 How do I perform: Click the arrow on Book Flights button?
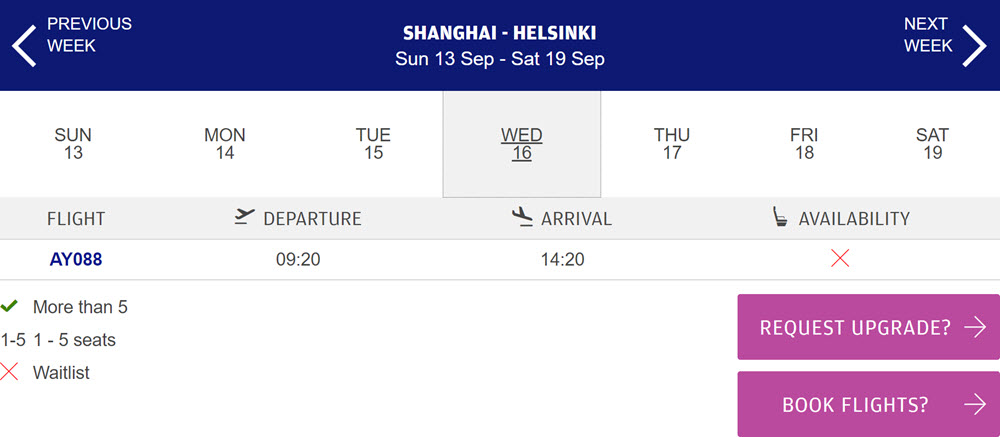pos(975,404)
